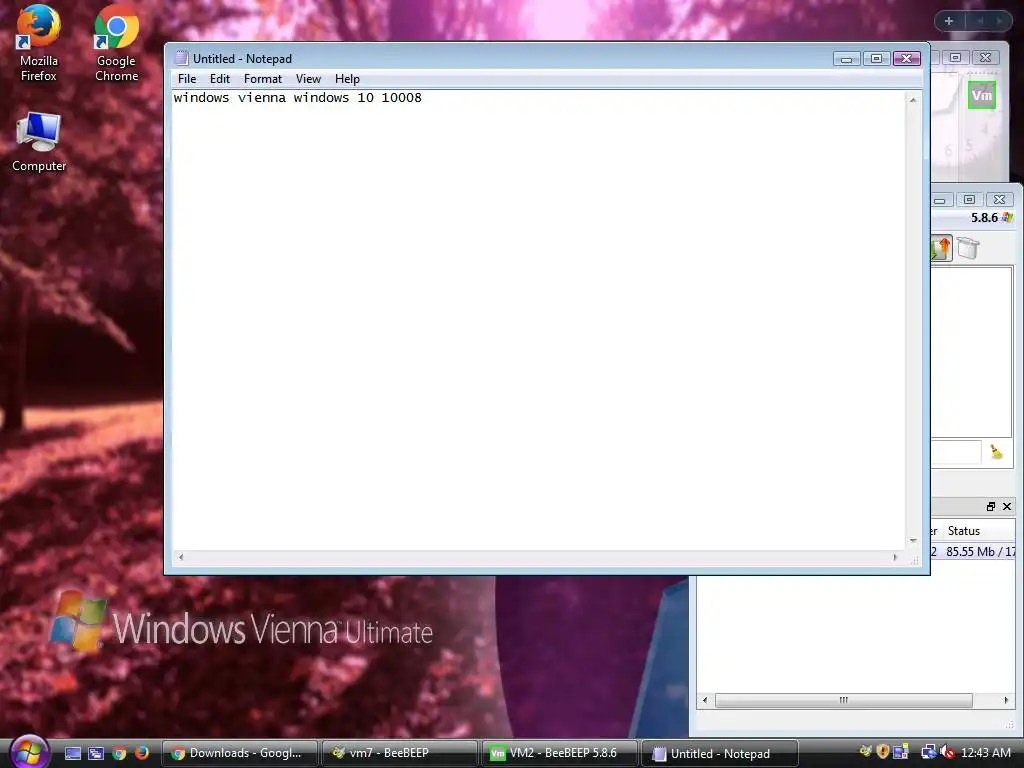Click the BeeBEEP horizontal scrollbar left arrow
This screenshot has width=1024, height=768.
[x=705, y=700]
